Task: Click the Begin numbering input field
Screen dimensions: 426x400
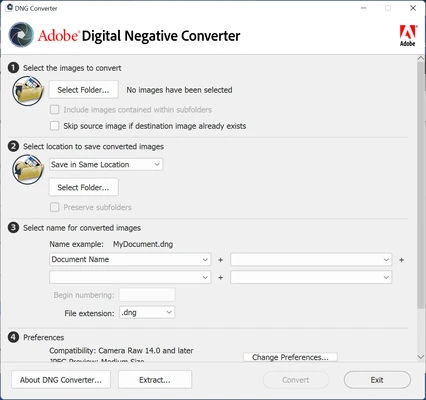Action: [x=147, y=295]
